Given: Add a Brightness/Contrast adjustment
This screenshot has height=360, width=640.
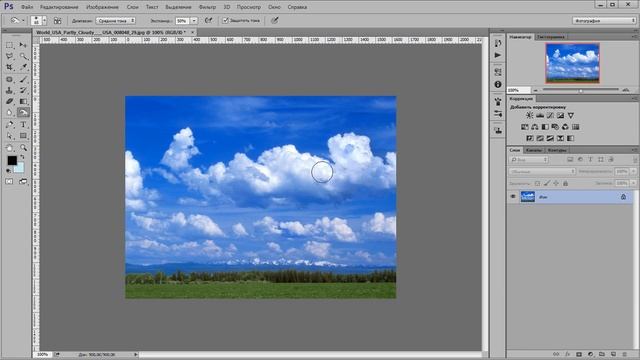Looking at the screenshot, I should pyautogui.click(x=529, y=116).
